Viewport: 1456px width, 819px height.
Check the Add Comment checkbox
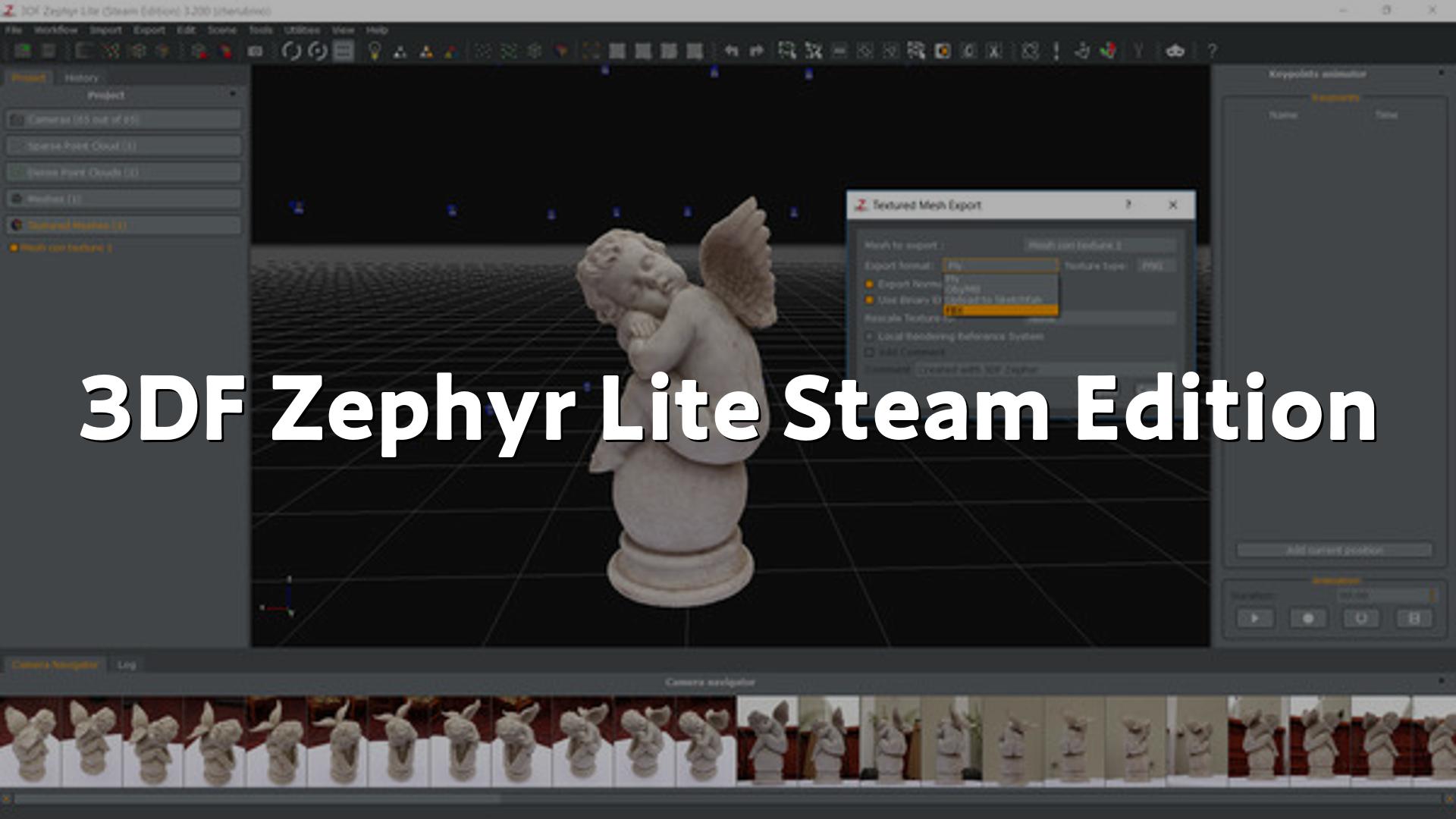pyautogui.click(x=870, y=353)
